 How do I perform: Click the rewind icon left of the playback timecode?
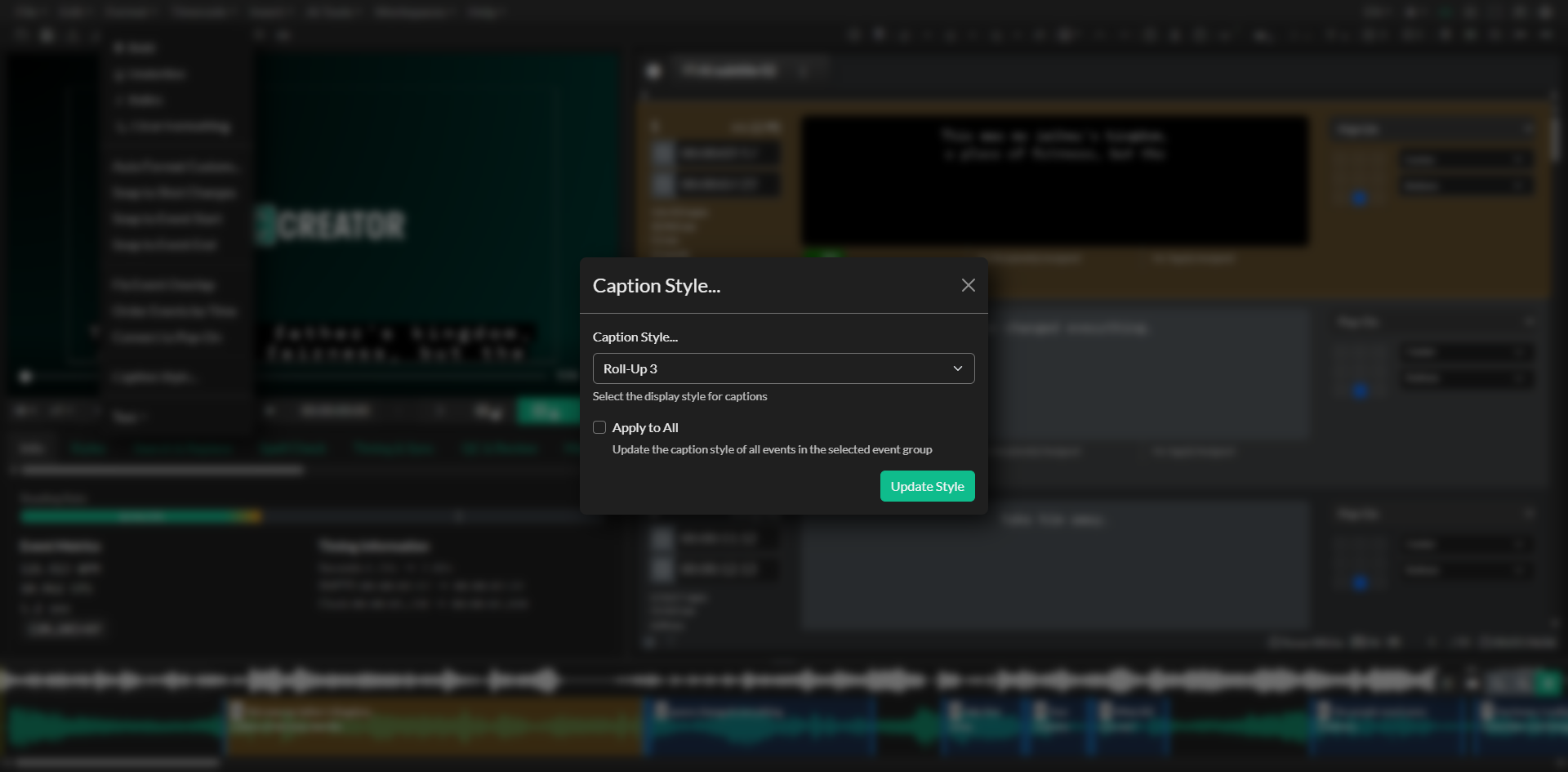[272, 411]
